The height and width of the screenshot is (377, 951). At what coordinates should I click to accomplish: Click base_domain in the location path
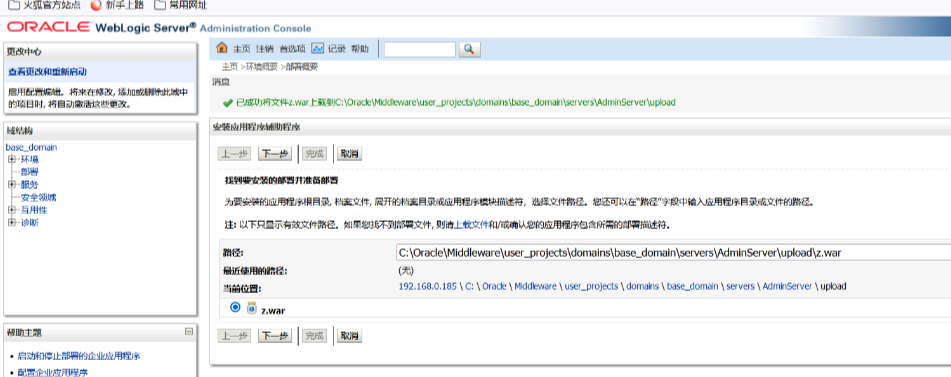tap(693, 286)
